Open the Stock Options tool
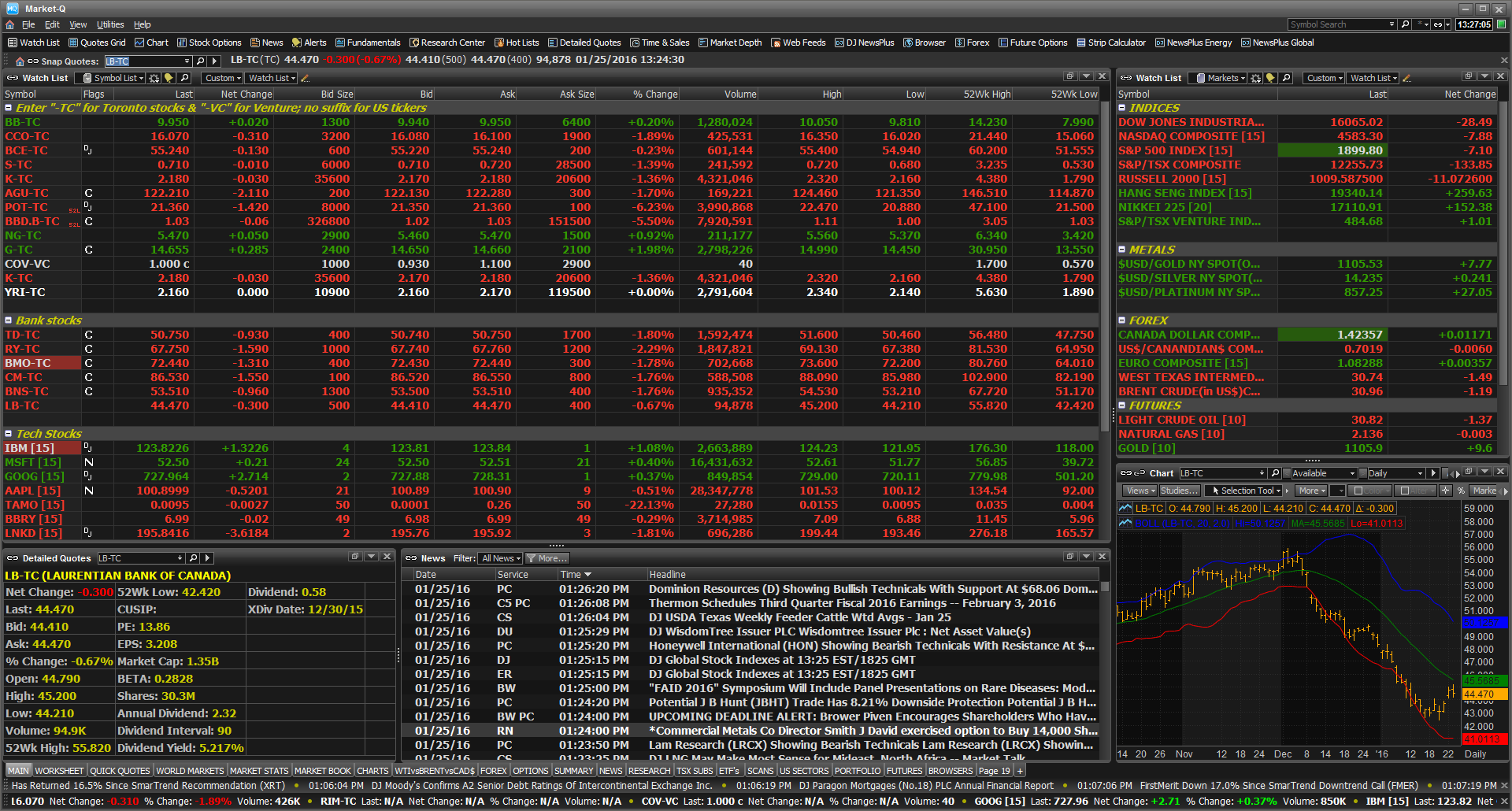1512x811 pixels. [209, 43]
